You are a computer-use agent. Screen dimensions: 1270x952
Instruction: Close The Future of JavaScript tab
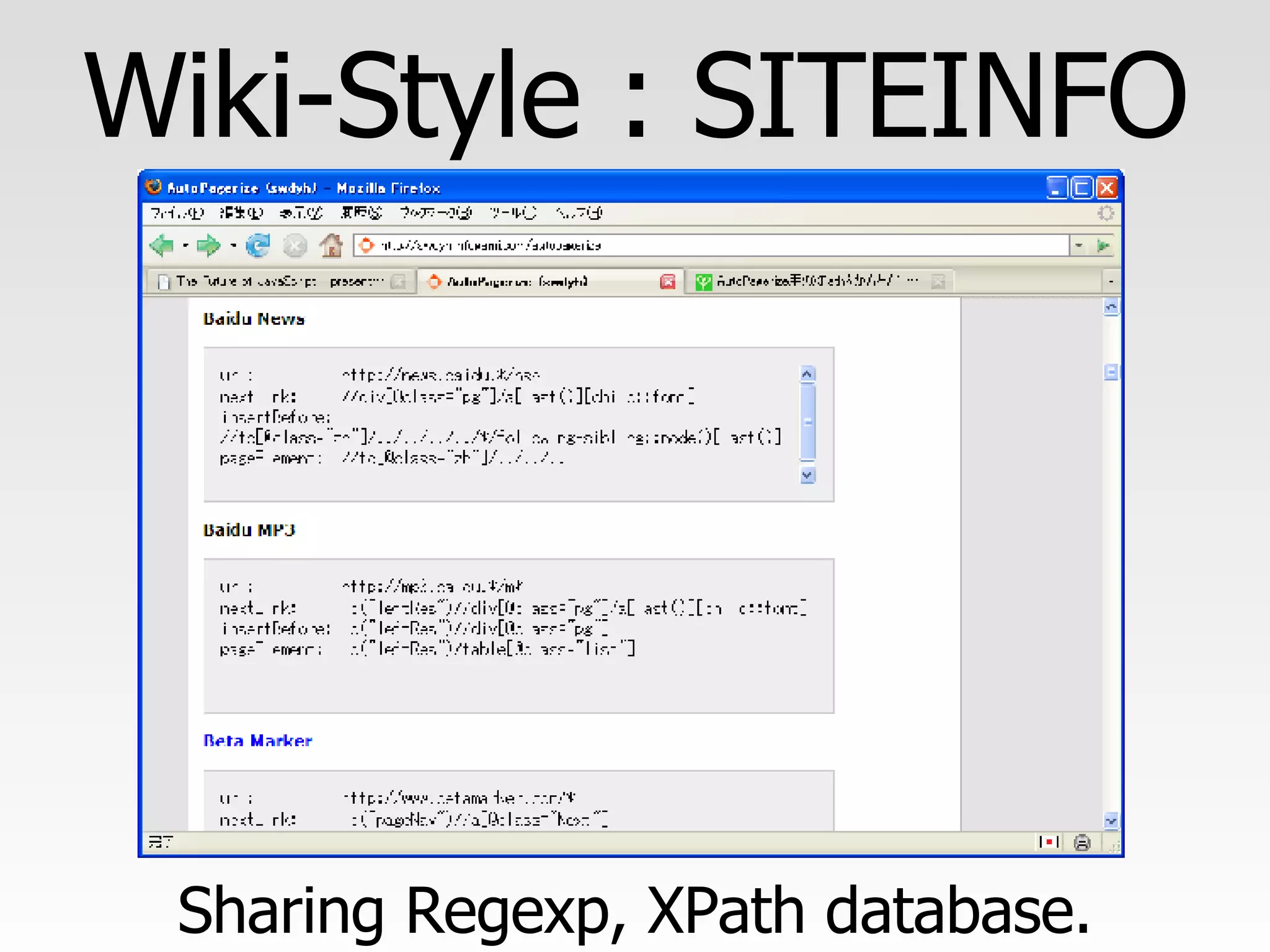(x=398, y=282)
